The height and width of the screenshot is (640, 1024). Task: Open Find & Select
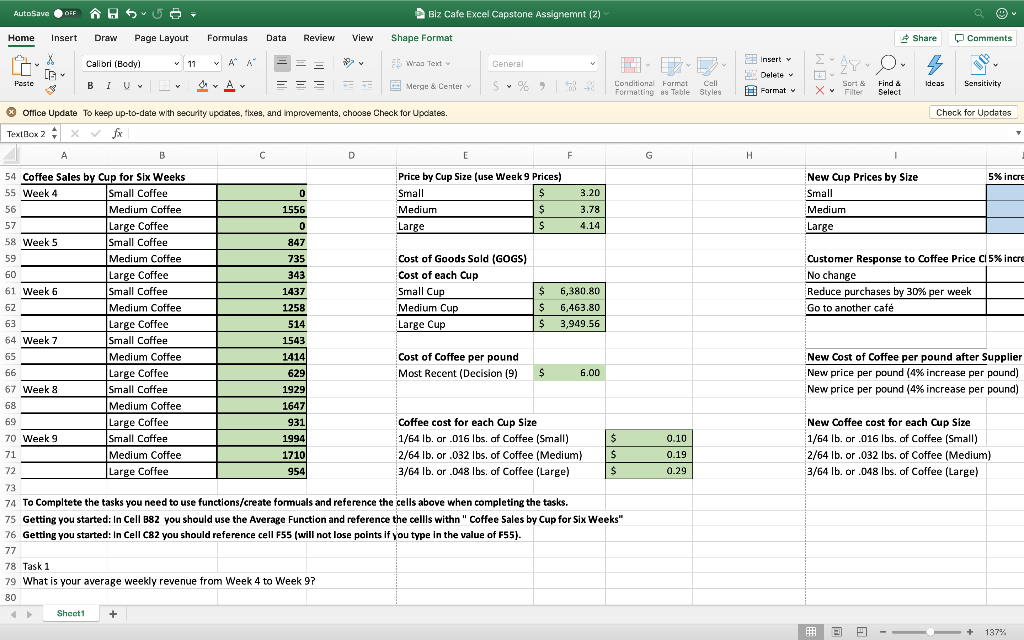pyautogui.click(x=889, y=76)
